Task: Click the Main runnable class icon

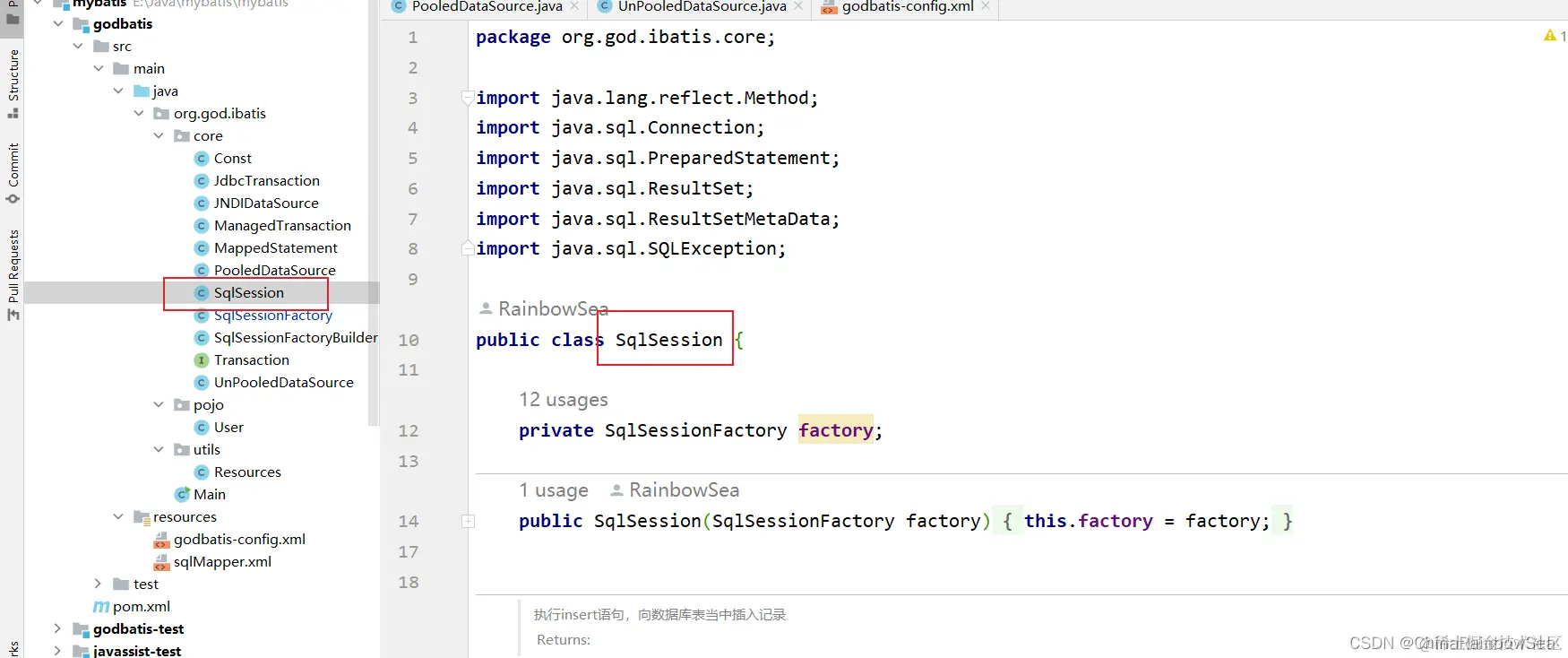Action: (x=182, y=494)
